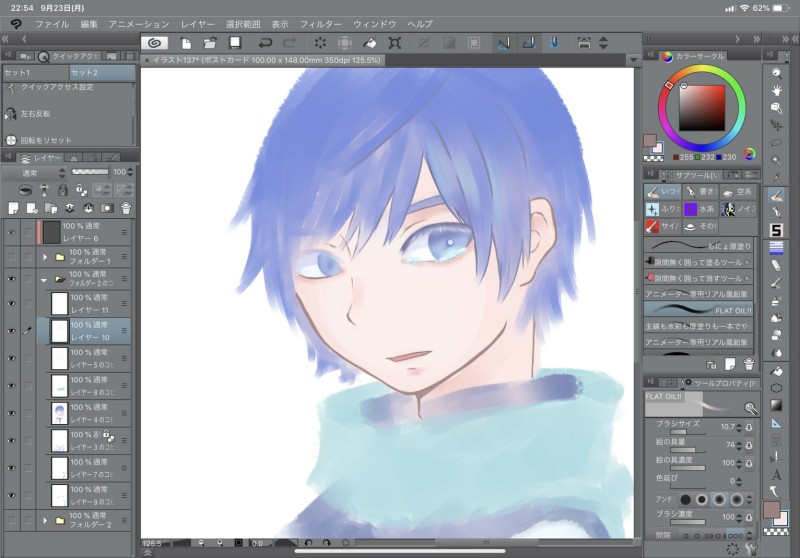Screen dimensions: 800x558
Task: Select layer thumbnail of レイヤー 4 copy
Action: pyautogui.click(x=60, y=413)
